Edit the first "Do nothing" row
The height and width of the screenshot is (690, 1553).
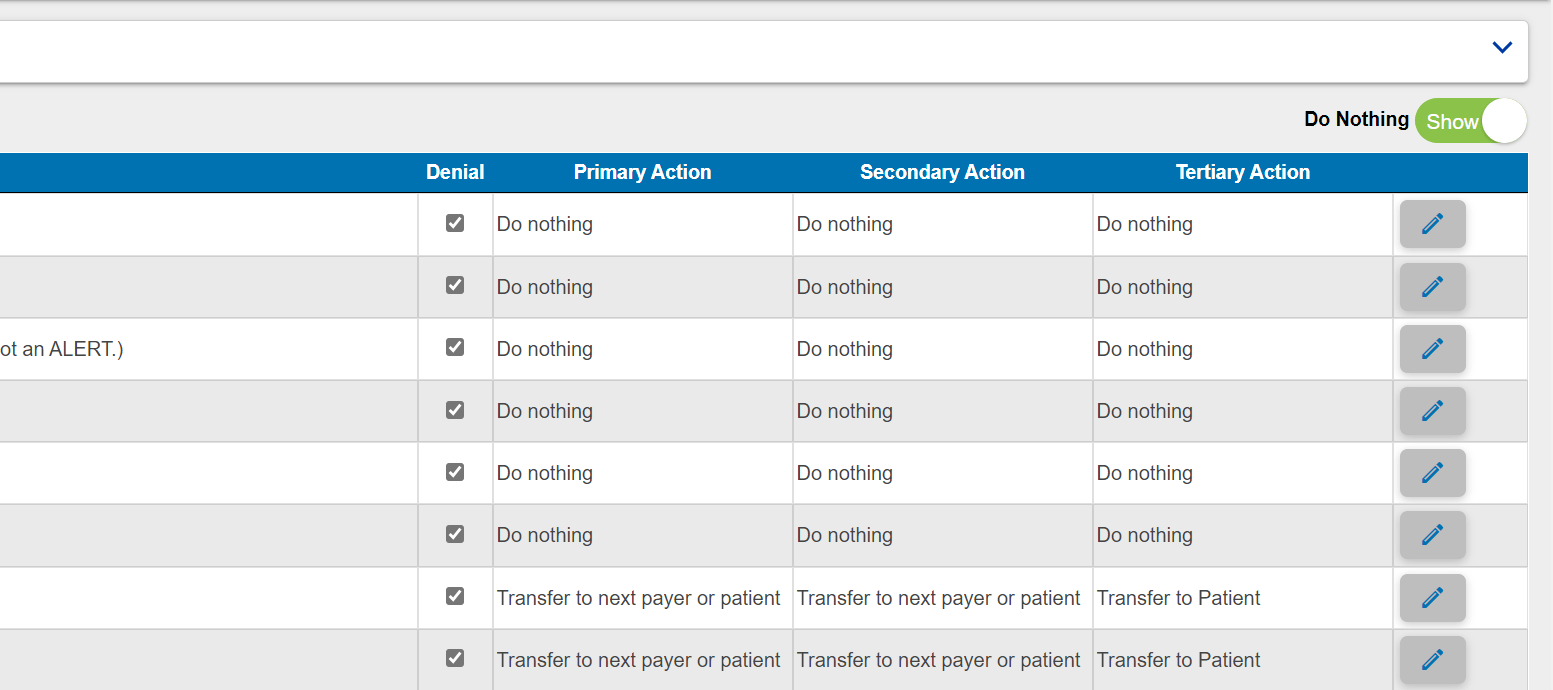click(x=1432, y=223)
